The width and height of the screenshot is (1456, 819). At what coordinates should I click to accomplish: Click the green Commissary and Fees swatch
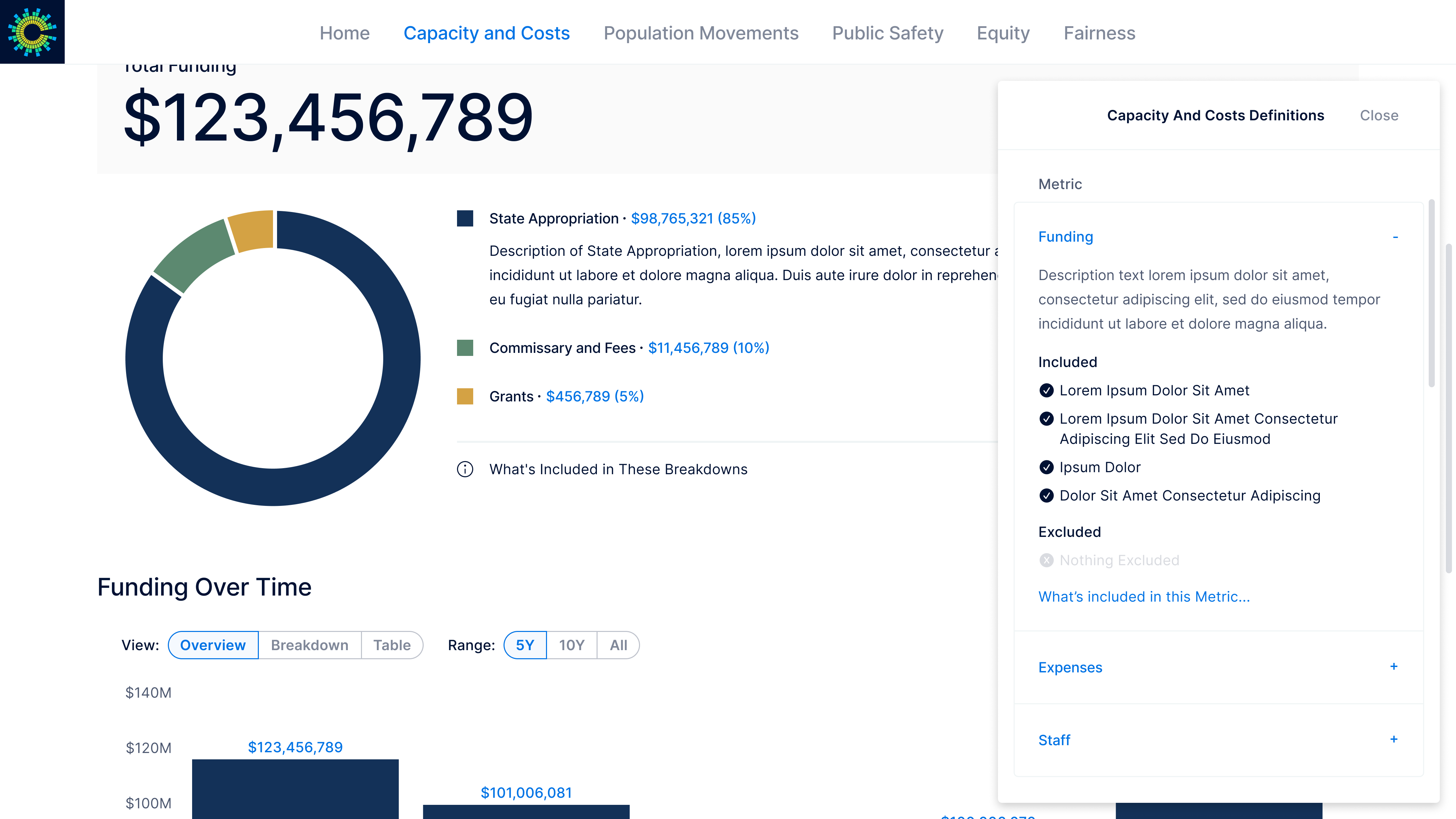(x=465, y=347)
